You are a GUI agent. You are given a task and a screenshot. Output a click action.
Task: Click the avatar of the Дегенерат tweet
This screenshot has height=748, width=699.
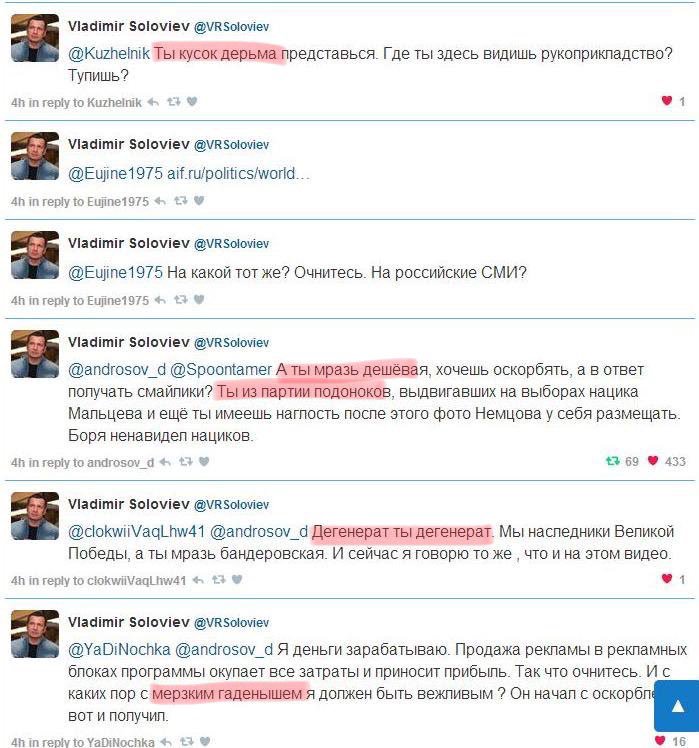35,516
